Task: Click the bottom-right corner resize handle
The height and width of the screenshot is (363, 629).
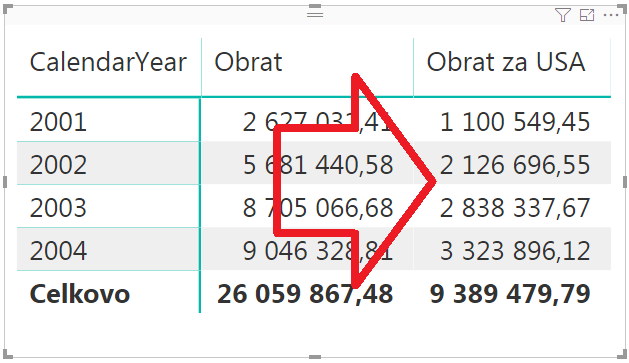Action: pyautogui.click(x=622, y=354)
